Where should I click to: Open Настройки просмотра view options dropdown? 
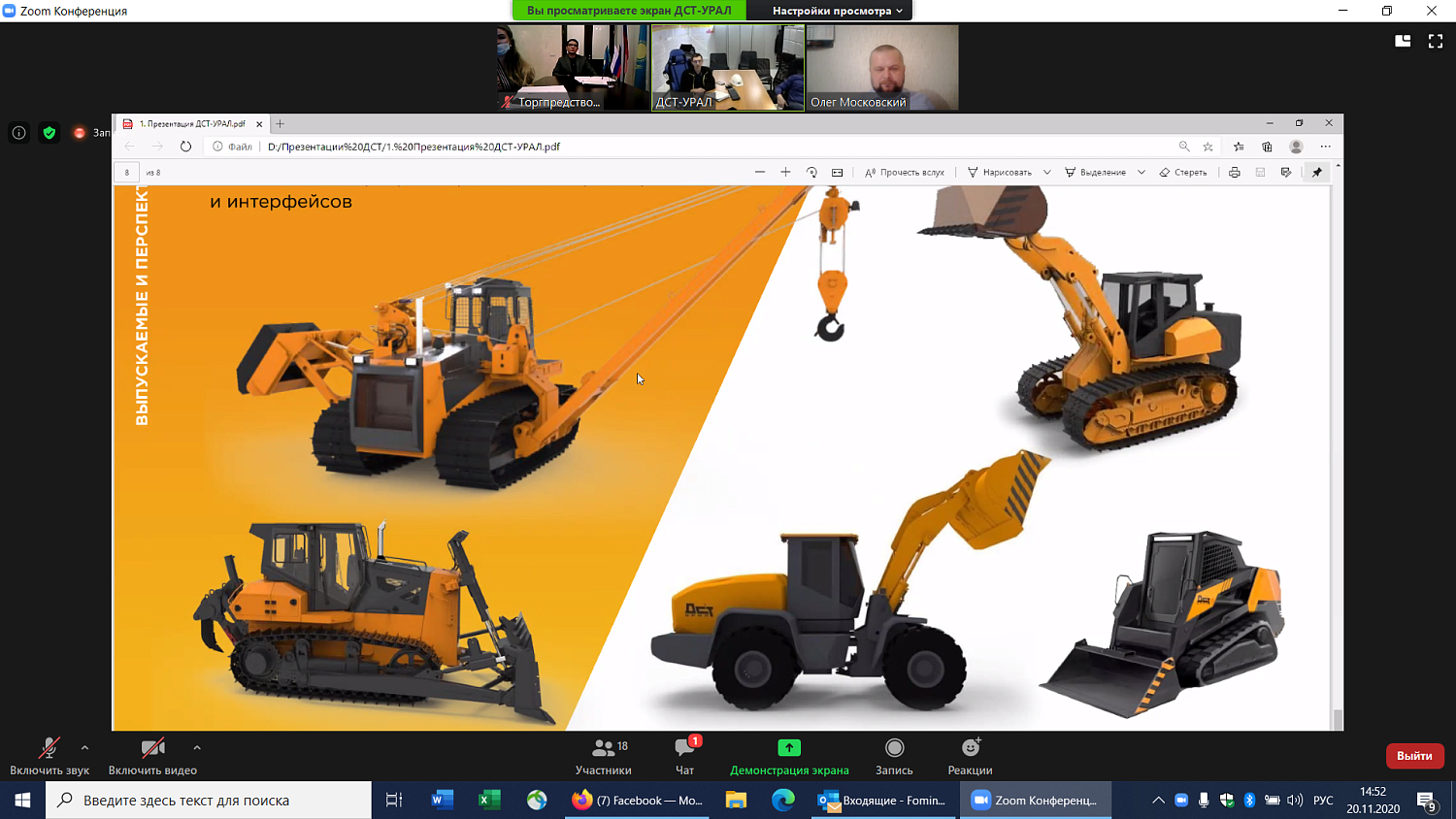coord(837,11)
